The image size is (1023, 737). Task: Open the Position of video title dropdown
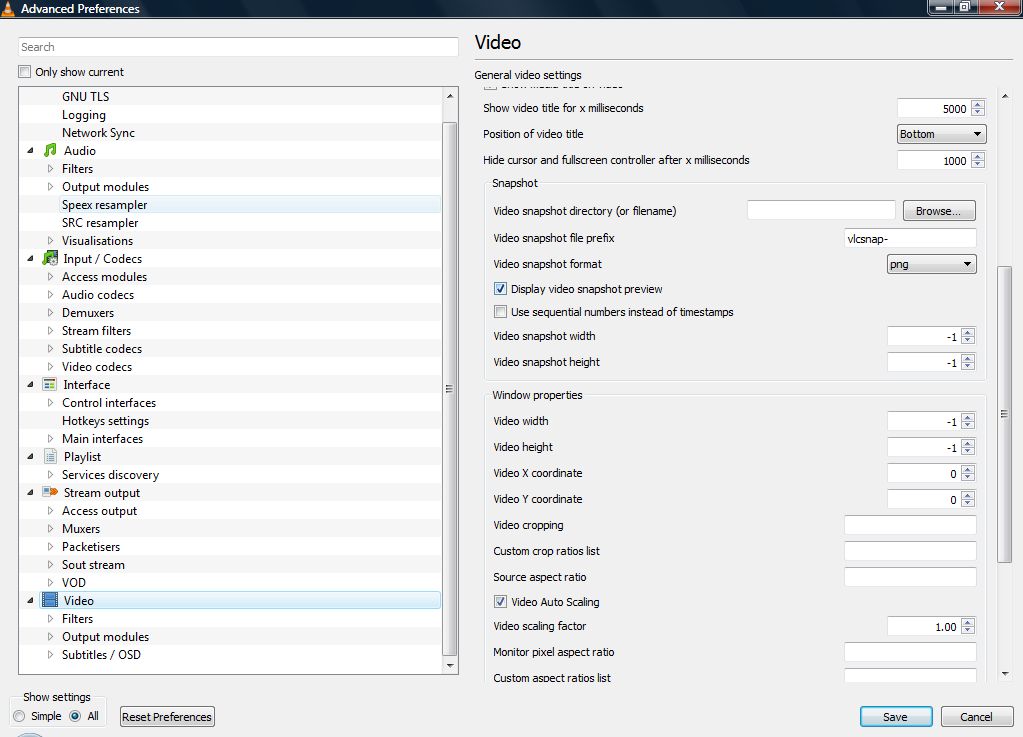tap(941, 134)
